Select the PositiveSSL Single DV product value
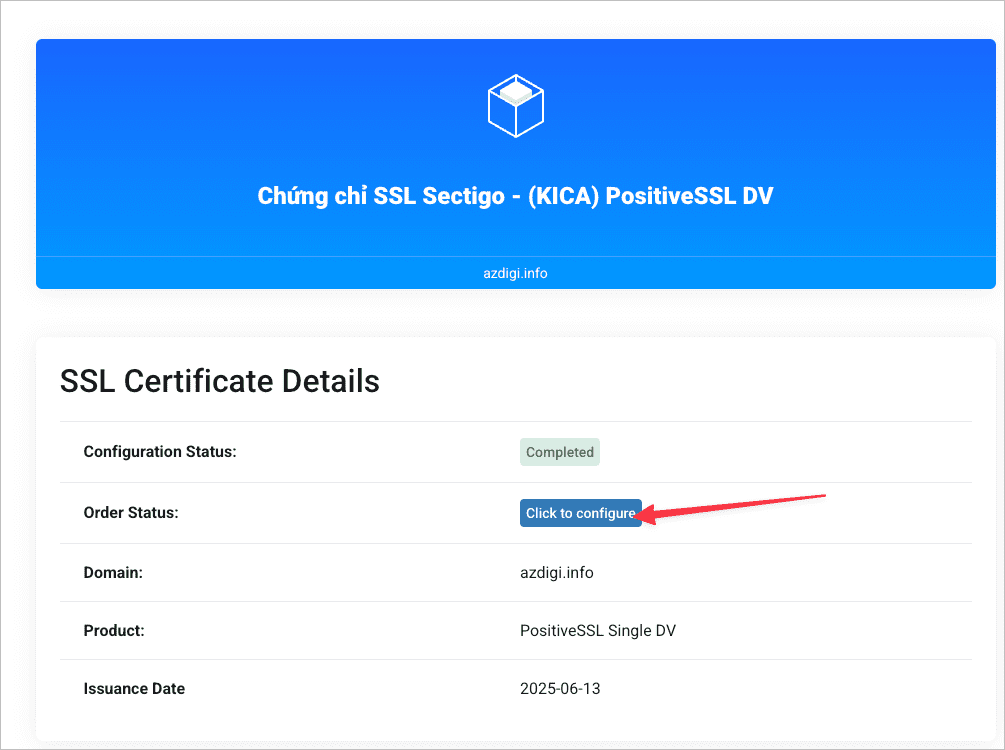This screenshot has width=1005, height=750. tap(598, 630)
